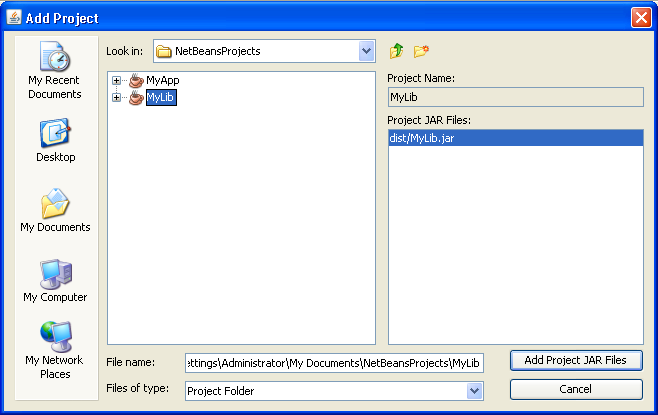Expand the MyLib project node
Viewport: 658px width, 415px height.
pos(116,97)
